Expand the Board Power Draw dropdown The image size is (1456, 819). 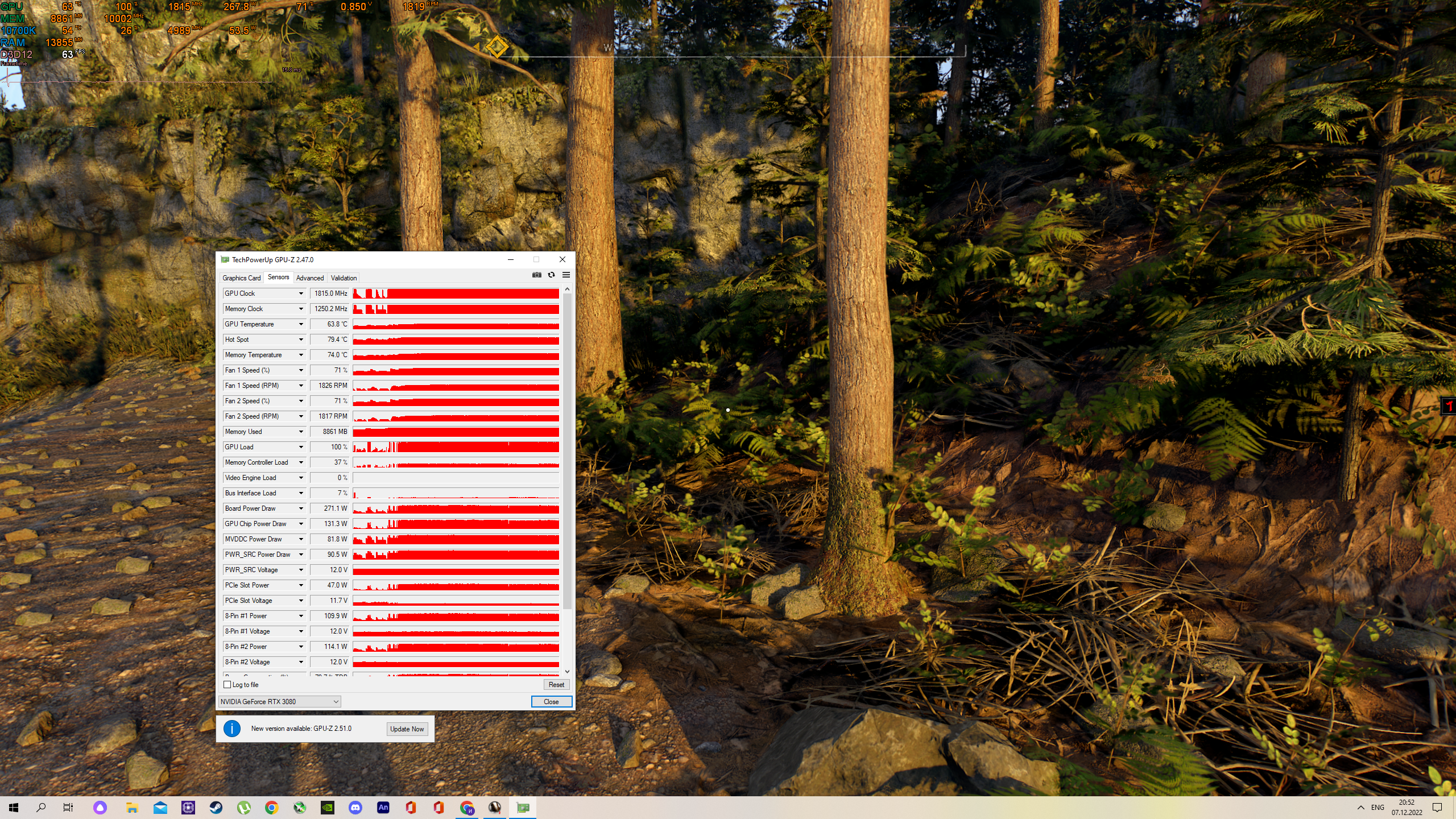pos(301,508)
